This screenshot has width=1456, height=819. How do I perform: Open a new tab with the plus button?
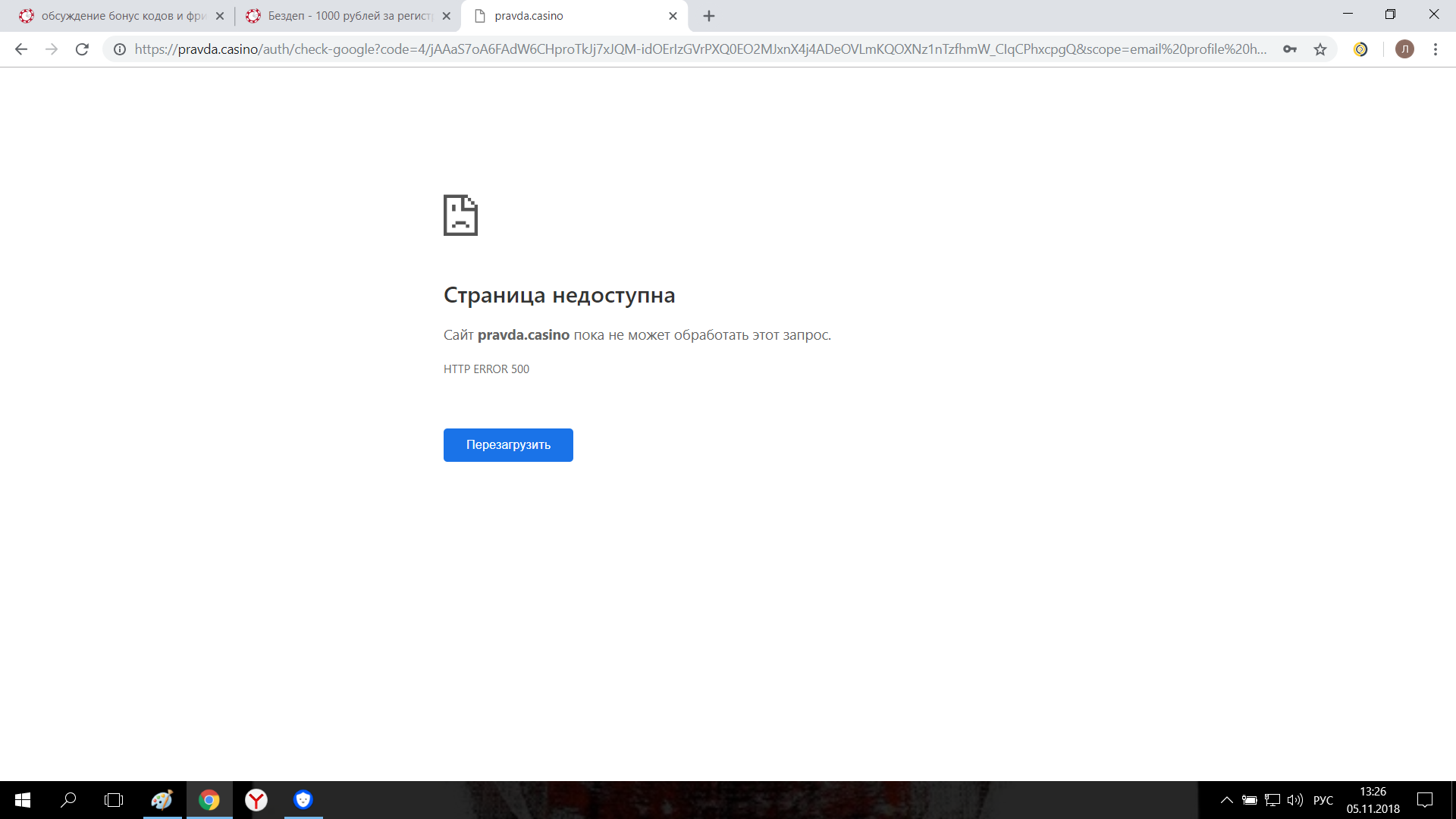pos(708,15)
